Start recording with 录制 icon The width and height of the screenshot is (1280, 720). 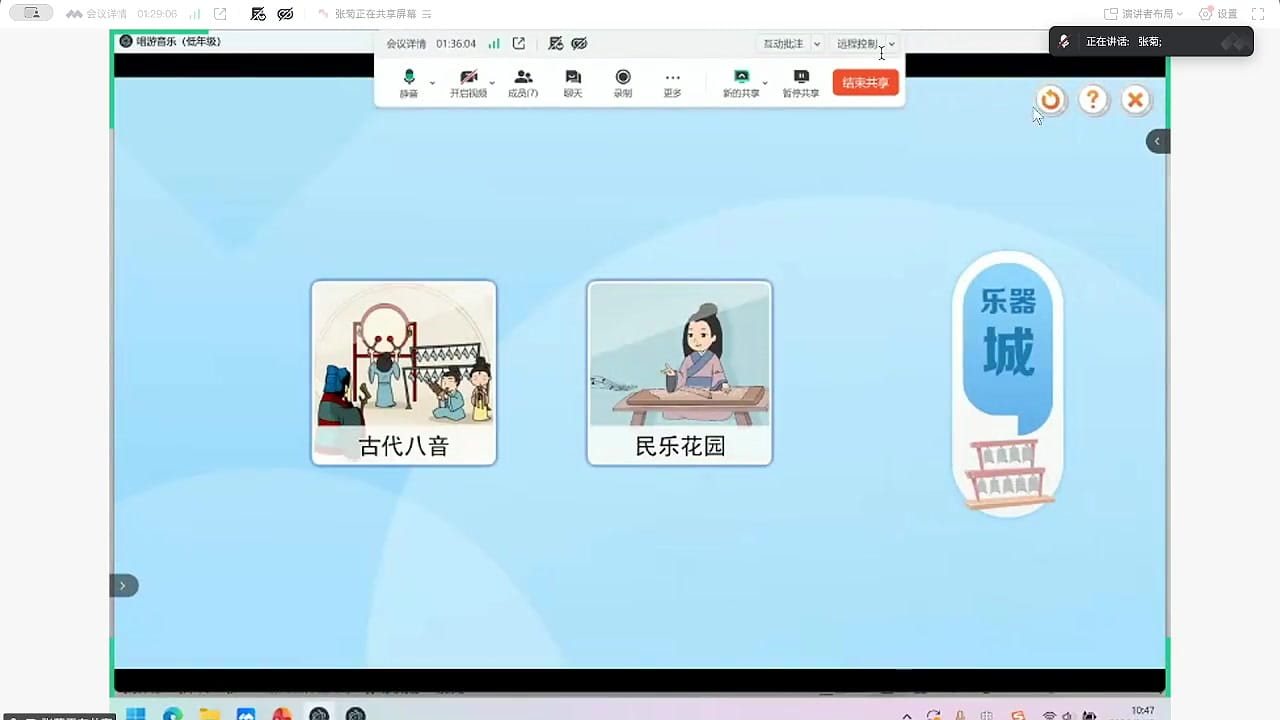[623, 83]
